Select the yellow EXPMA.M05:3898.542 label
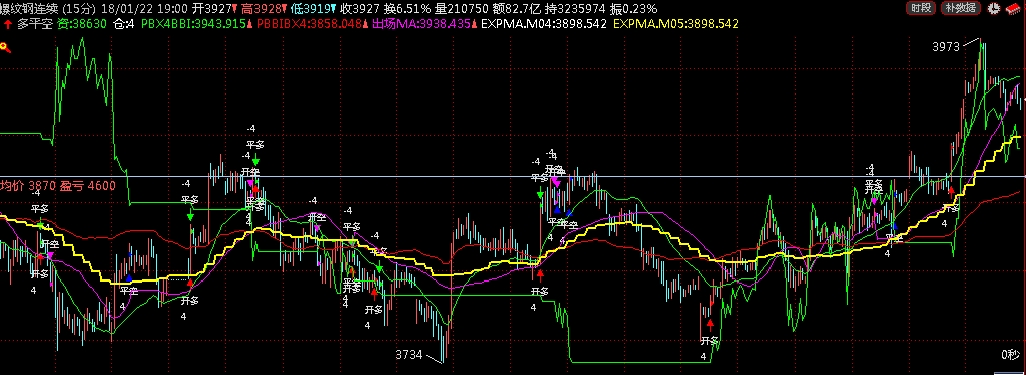Image resolution: width=1026 pixels, height=375 pixels. pos(677,24)
